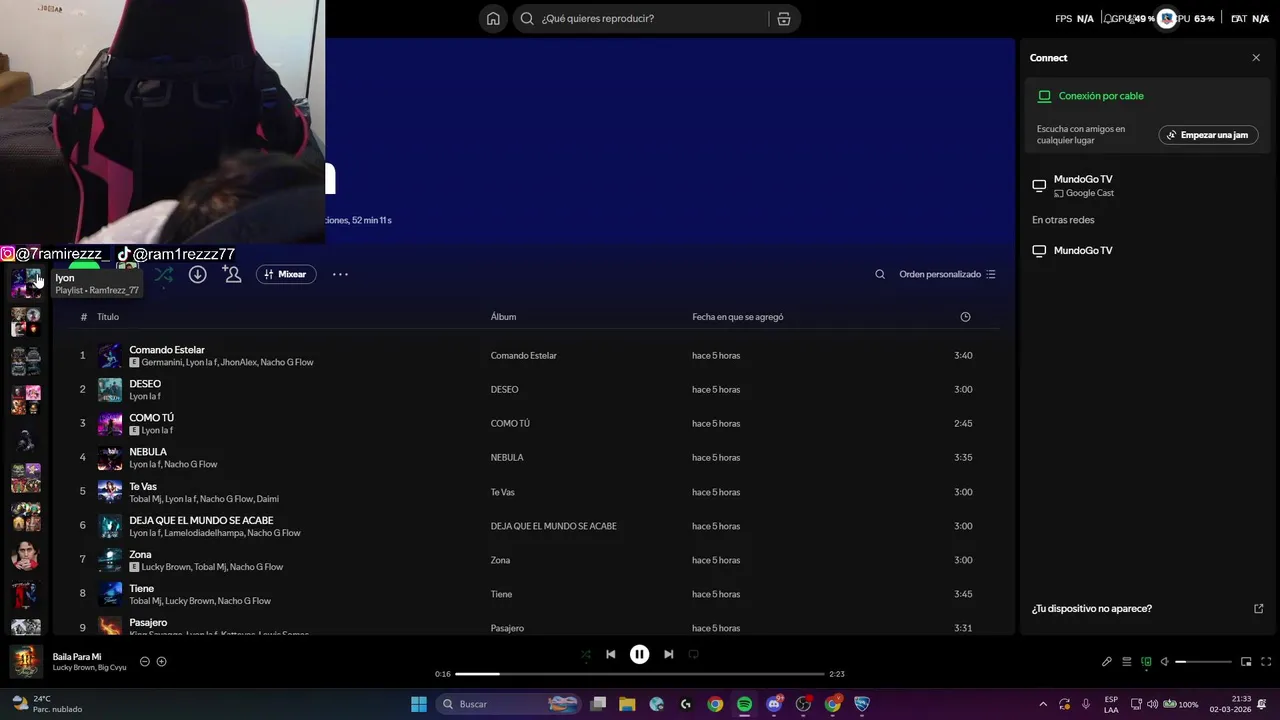Search within the playlist using magnifier icon

(x=880, y=274)
